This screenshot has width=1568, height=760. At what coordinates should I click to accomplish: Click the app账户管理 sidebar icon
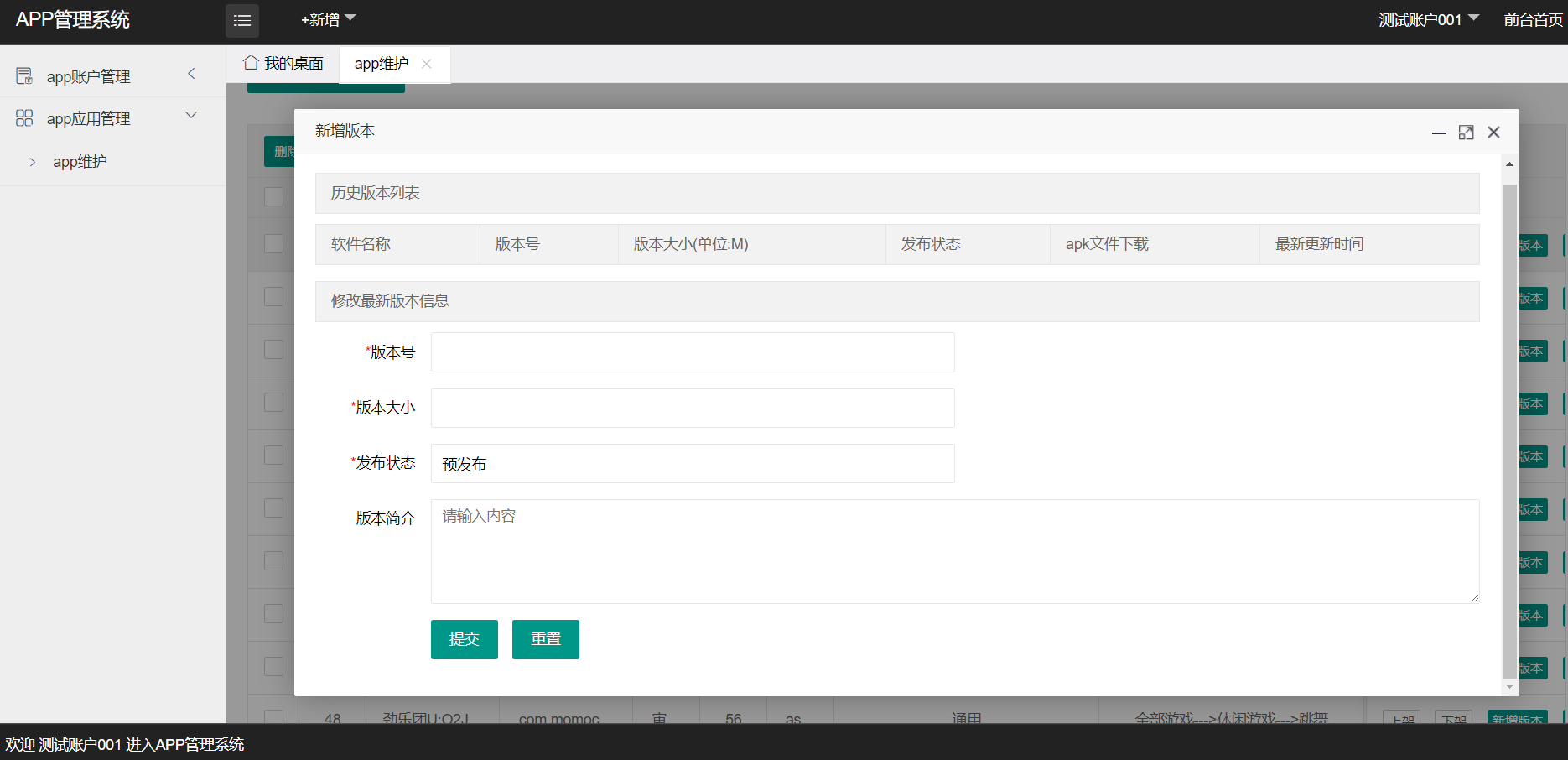pyautogui.click(x=24, y=76)
